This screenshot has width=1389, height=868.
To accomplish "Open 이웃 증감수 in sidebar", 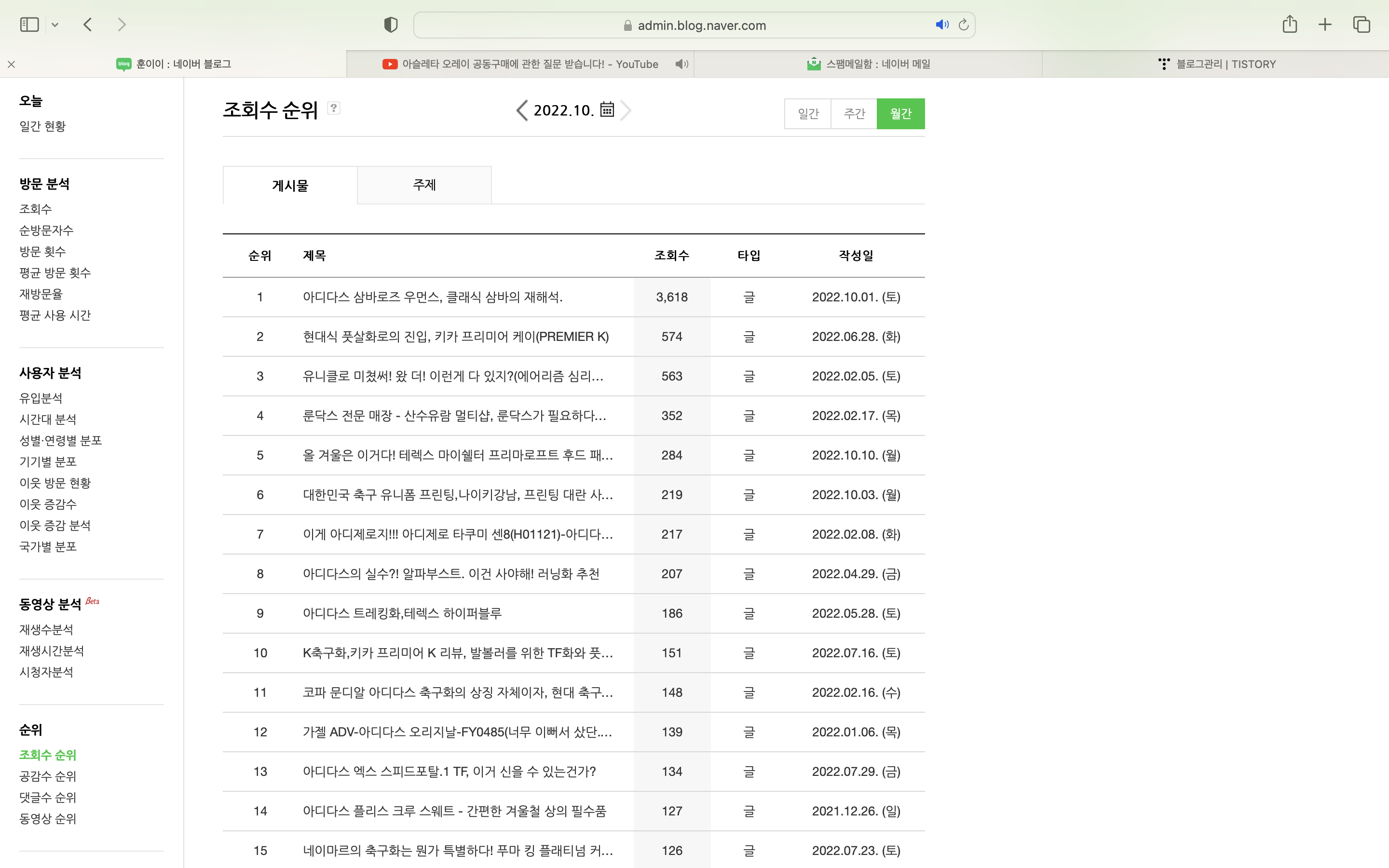I will [x=48, y=504].
